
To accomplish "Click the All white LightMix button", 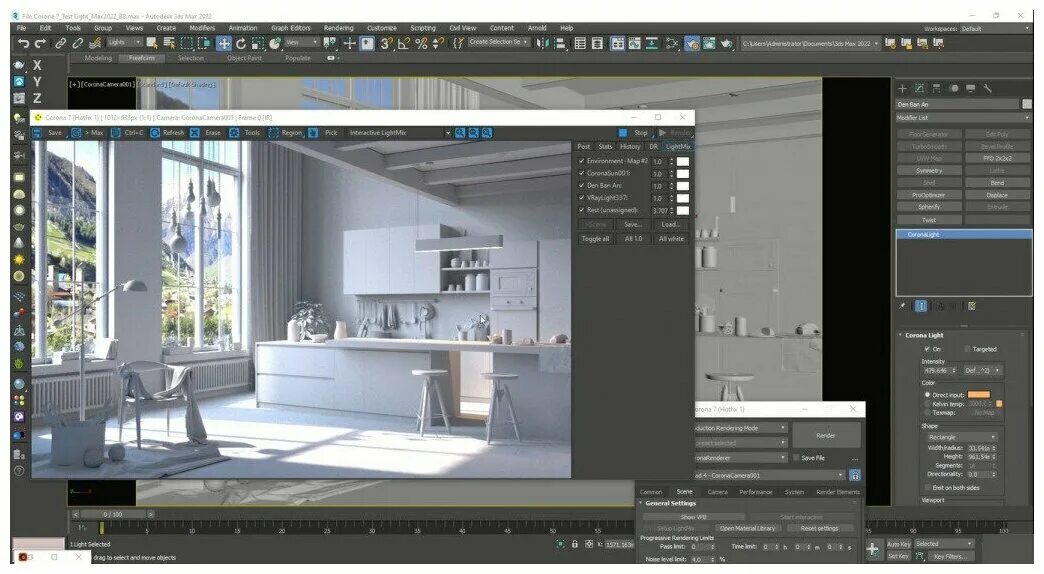I will point(671,238).
